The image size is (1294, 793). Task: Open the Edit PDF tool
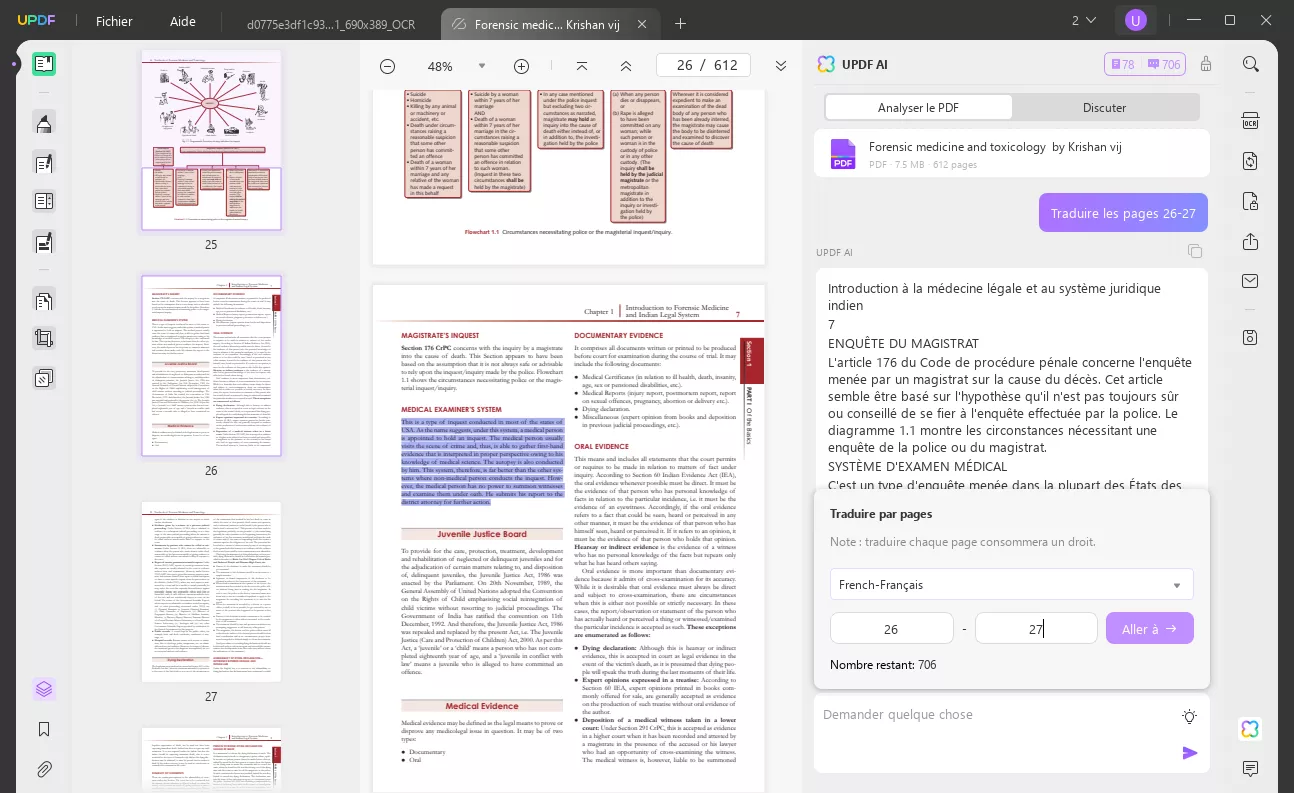44,163
